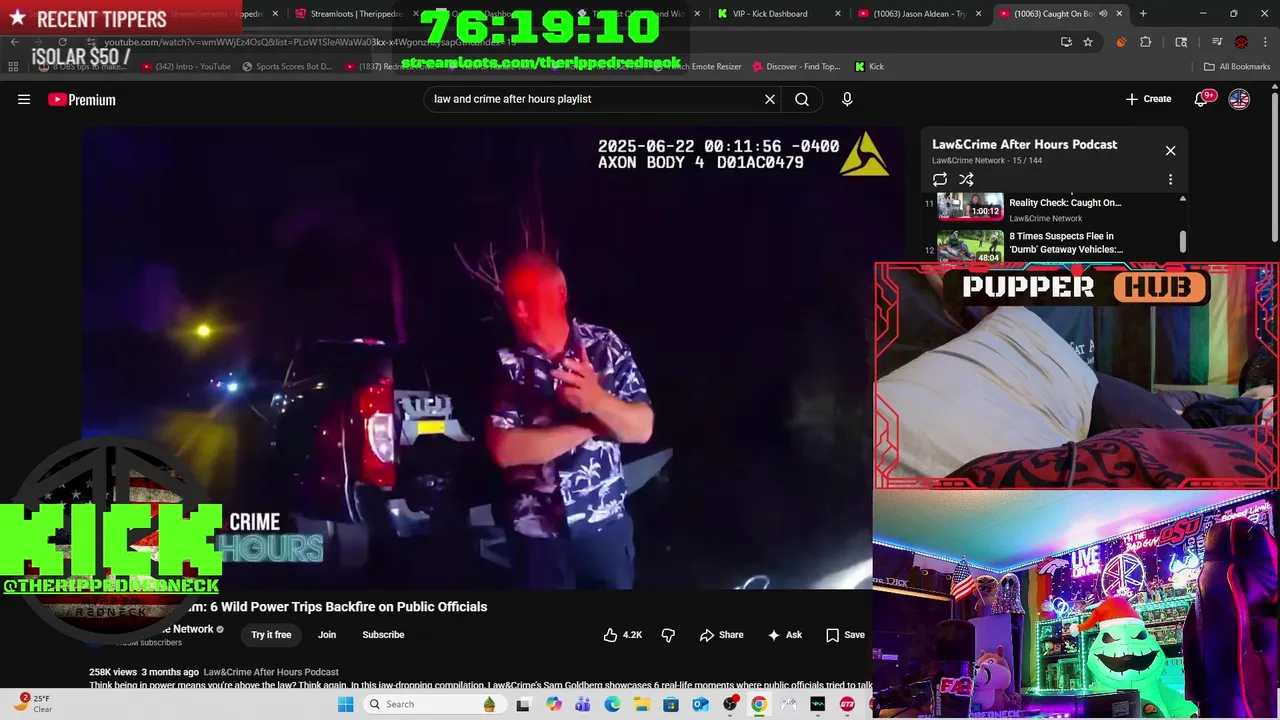Open Outlook on the taskbar

click(700, 704)
